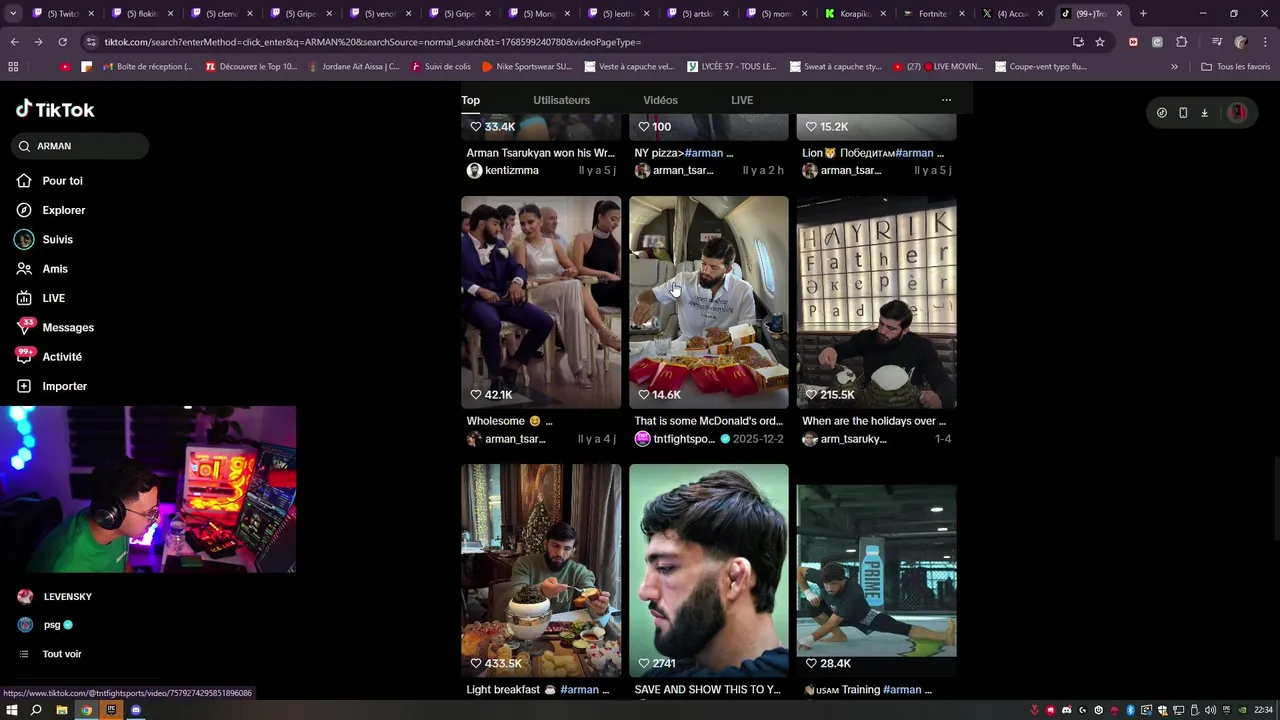The image size is (1280, 720).
Task: Reload the page with the refresh icon
Action: (x=62, y=42)
